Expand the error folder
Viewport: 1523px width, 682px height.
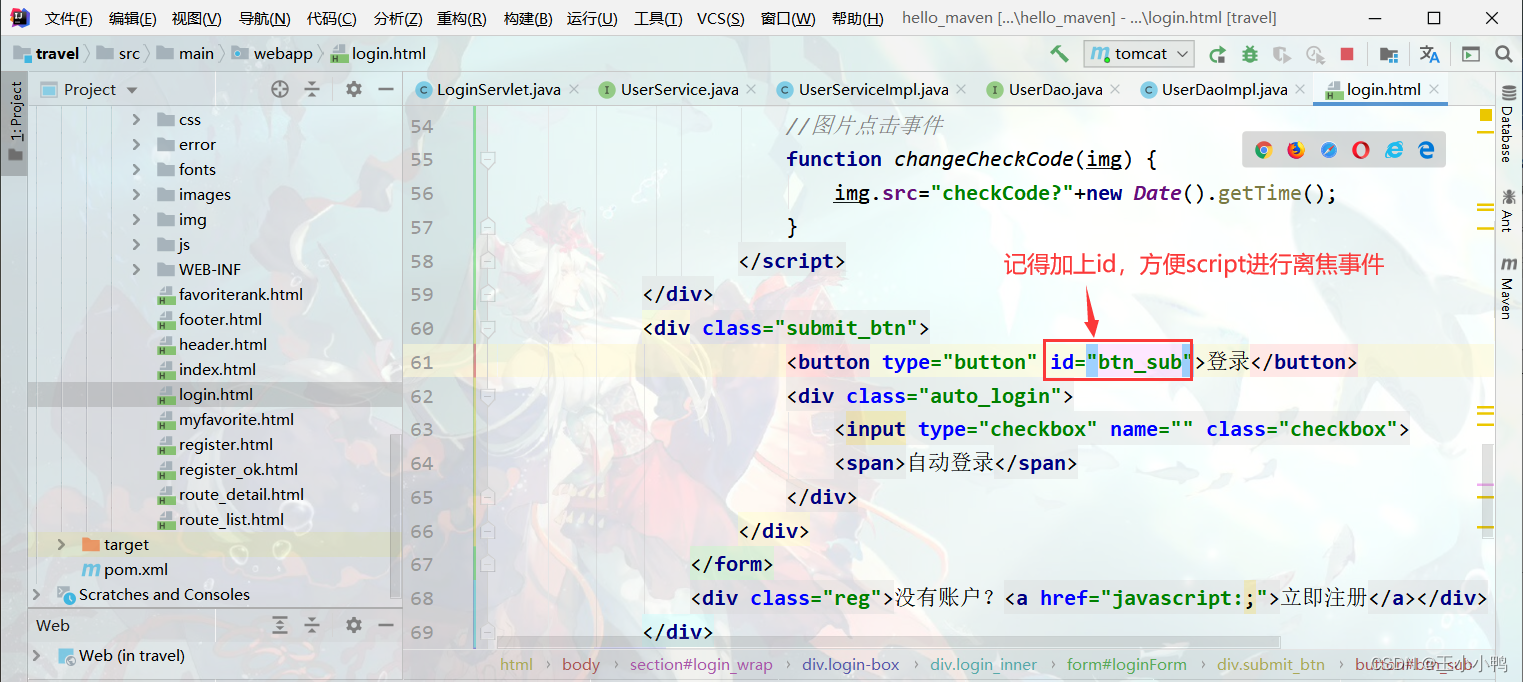136,144
